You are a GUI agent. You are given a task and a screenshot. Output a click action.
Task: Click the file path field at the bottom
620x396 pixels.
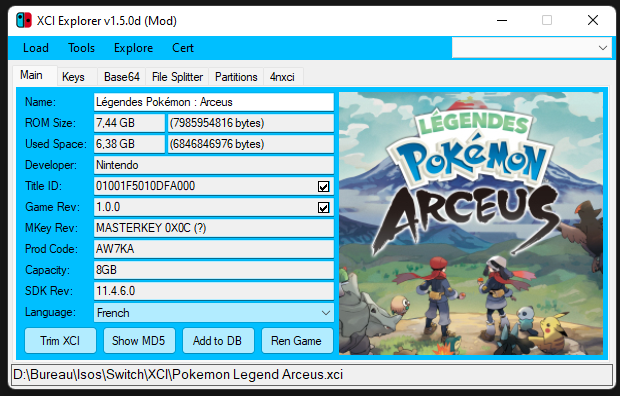312,374
